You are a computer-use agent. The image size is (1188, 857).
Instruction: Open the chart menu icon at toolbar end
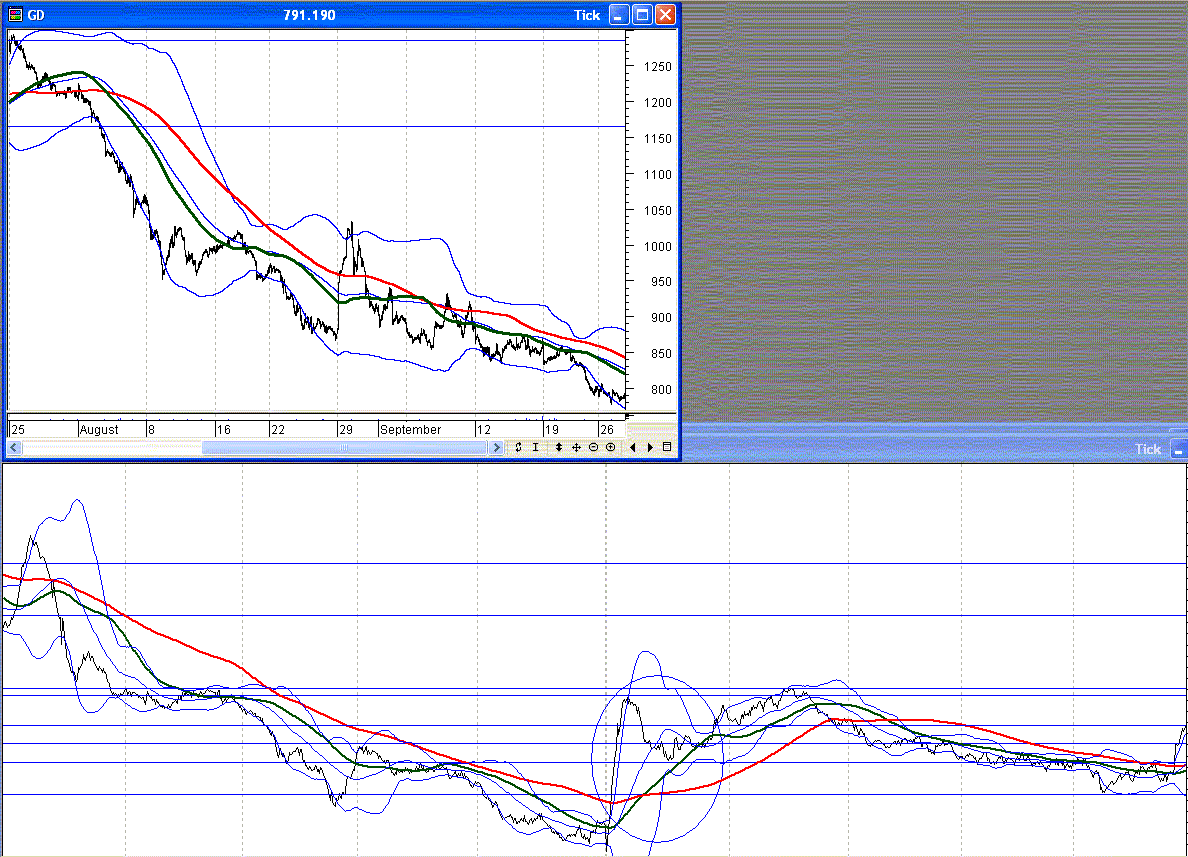667,447
